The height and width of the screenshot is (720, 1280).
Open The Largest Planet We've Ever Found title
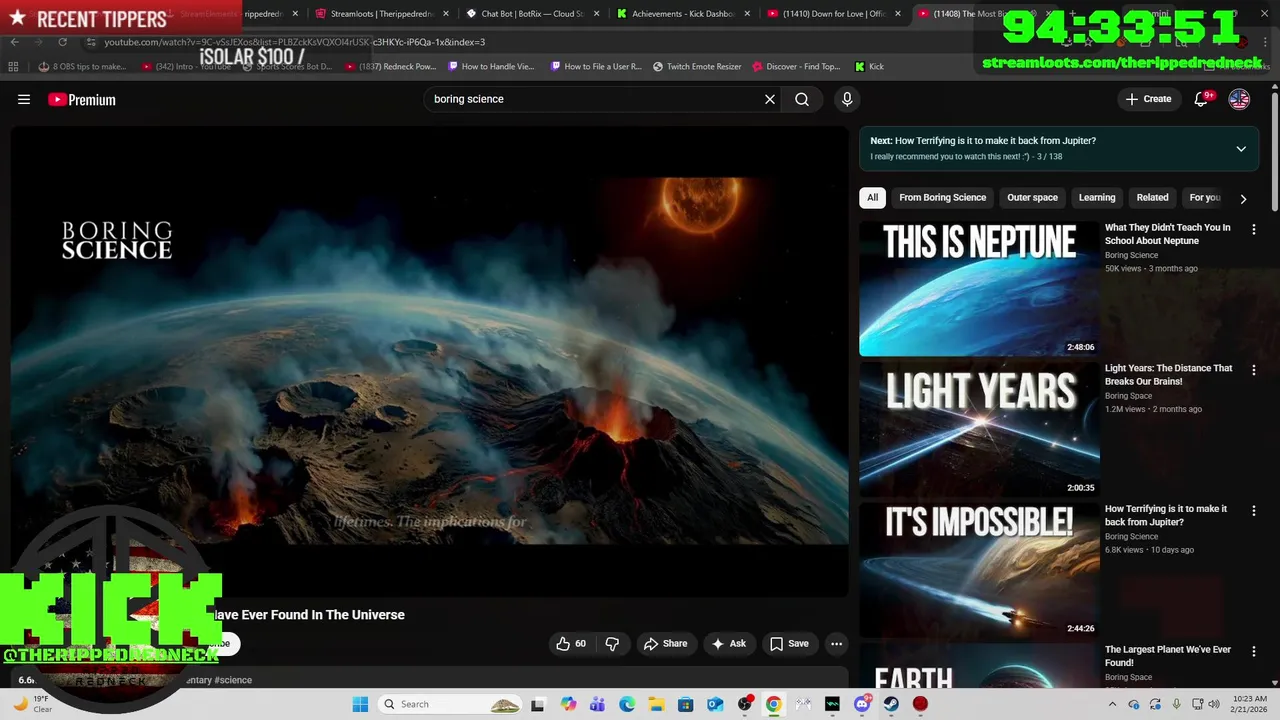pos(1167,656)
